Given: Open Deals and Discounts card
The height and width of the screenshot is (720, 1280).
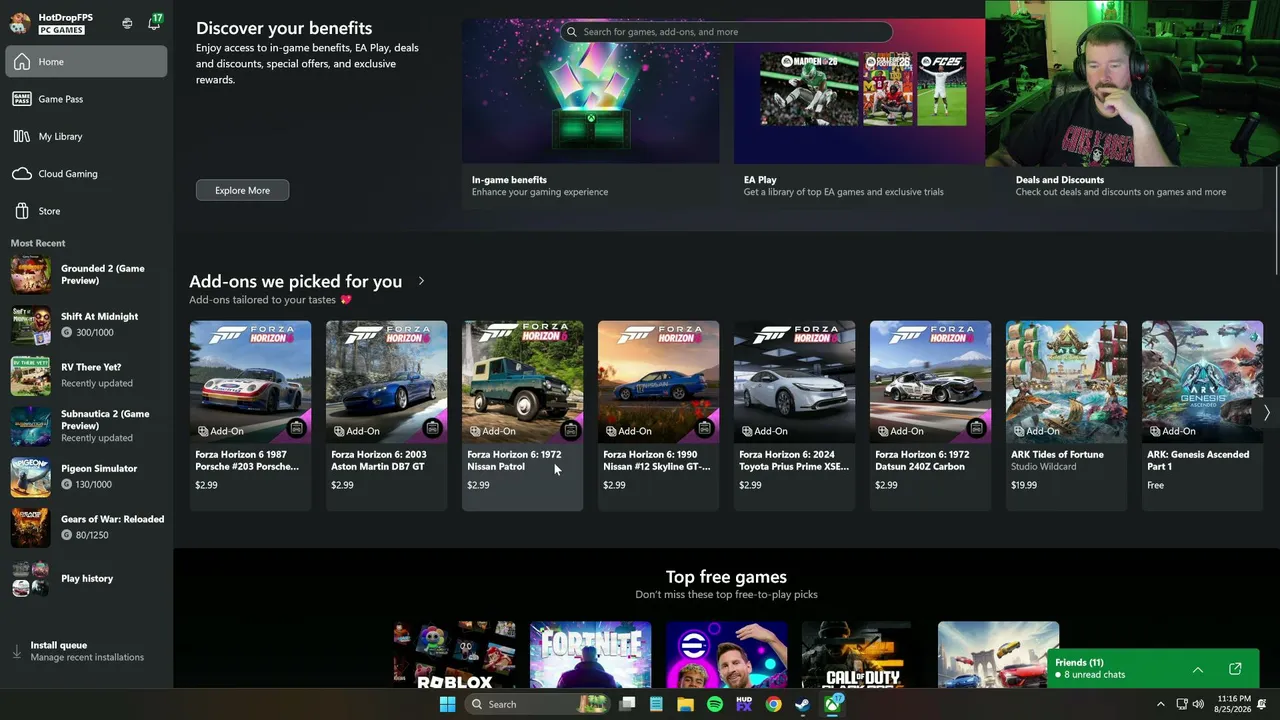Looking at the screenshot, I should click(x=1134, y=186).
